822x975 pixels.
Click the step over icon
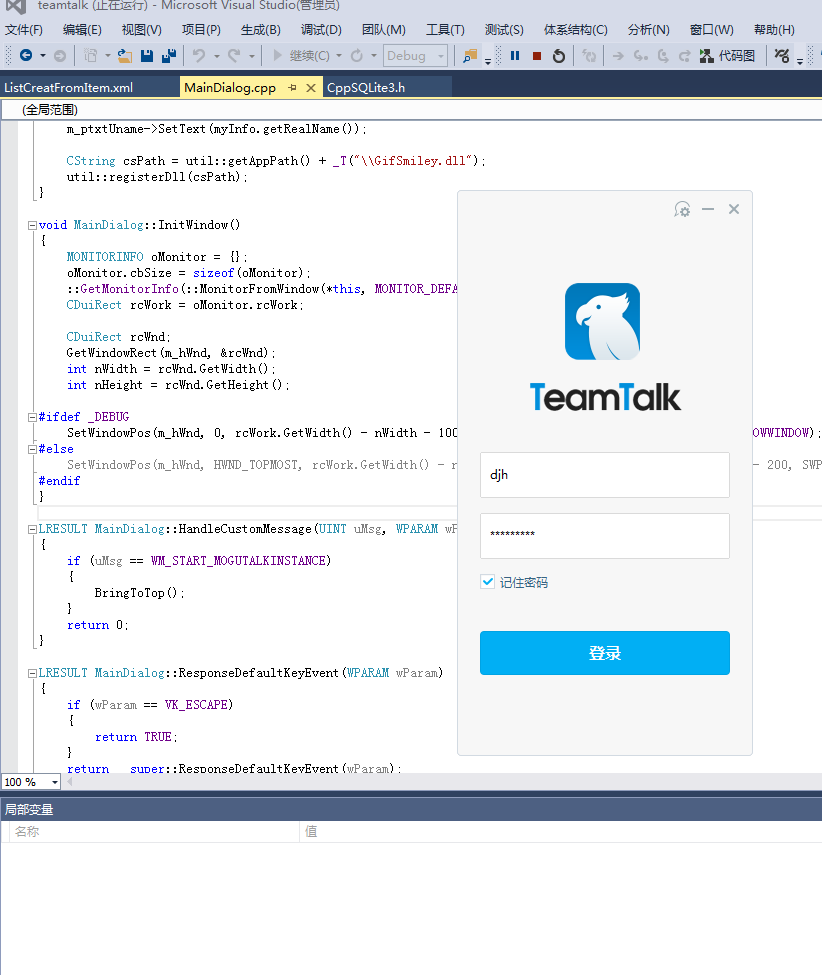click(x=663, y=56)
